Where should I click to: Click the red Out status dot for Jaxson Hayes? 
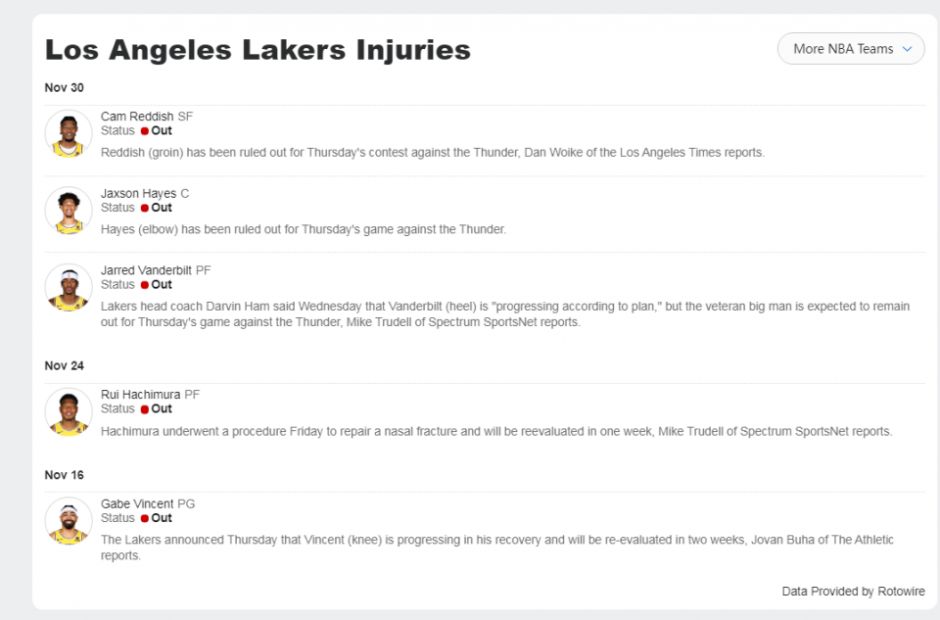pos(144,208)
